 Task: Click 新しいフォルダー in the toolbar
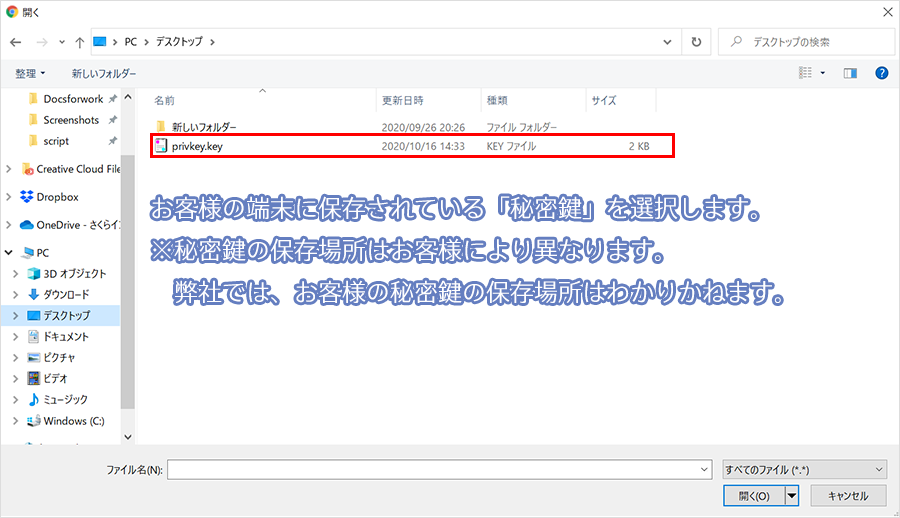pyautogui.click(x=104, y=73)
